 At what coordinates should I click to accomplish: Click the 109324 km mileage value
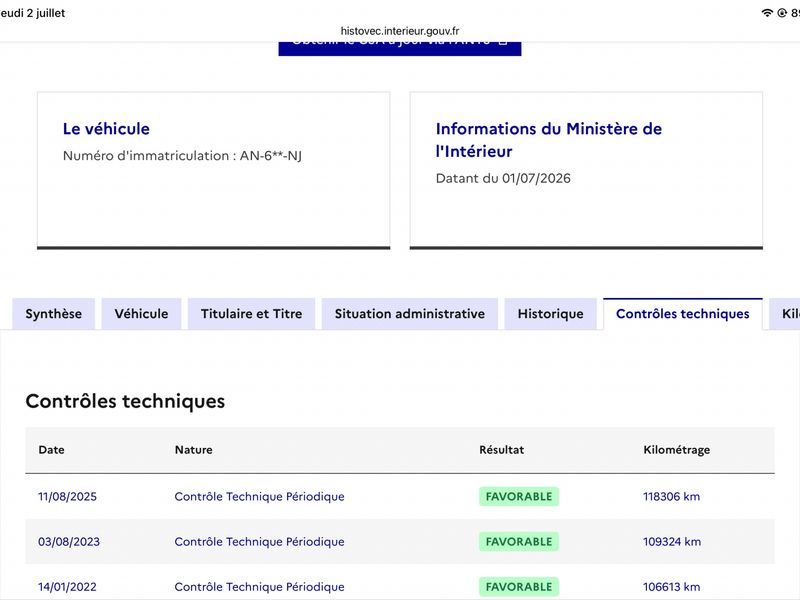point(672,541)
